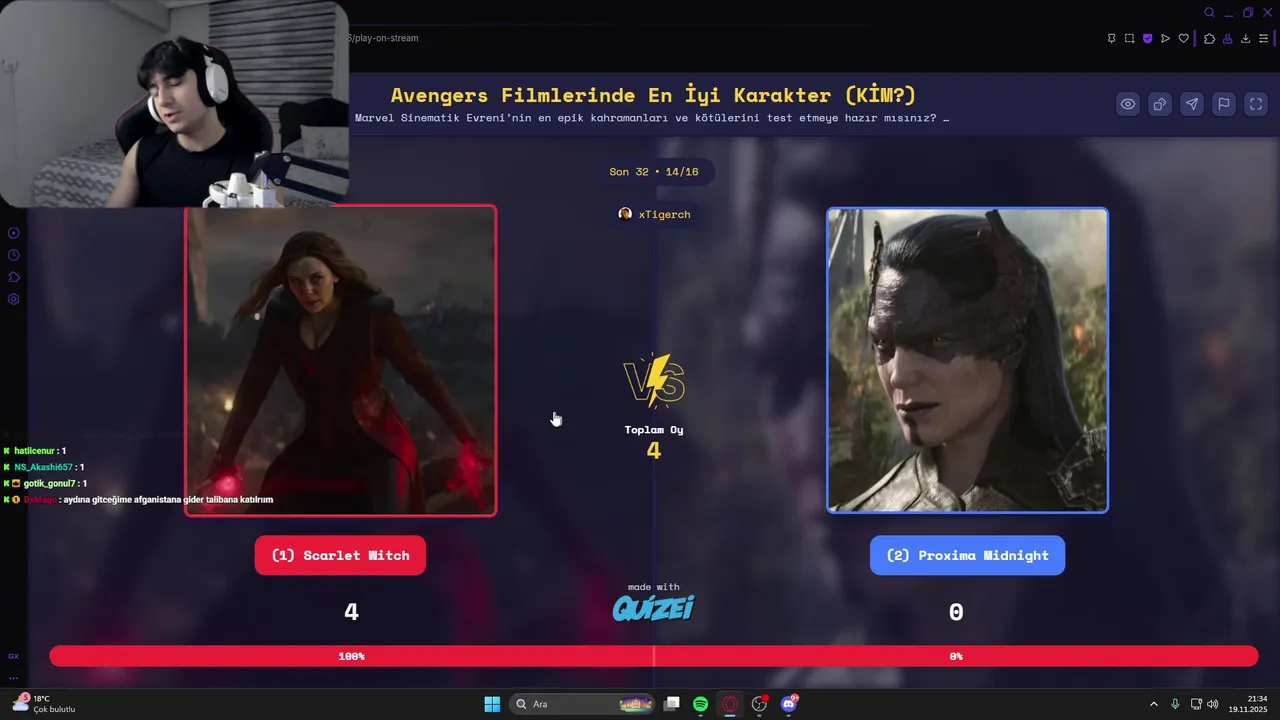1280x720 pixels.
Task: Click the microphone icon in system tray
Action: pyautogui.click(x=1175, y=704)
